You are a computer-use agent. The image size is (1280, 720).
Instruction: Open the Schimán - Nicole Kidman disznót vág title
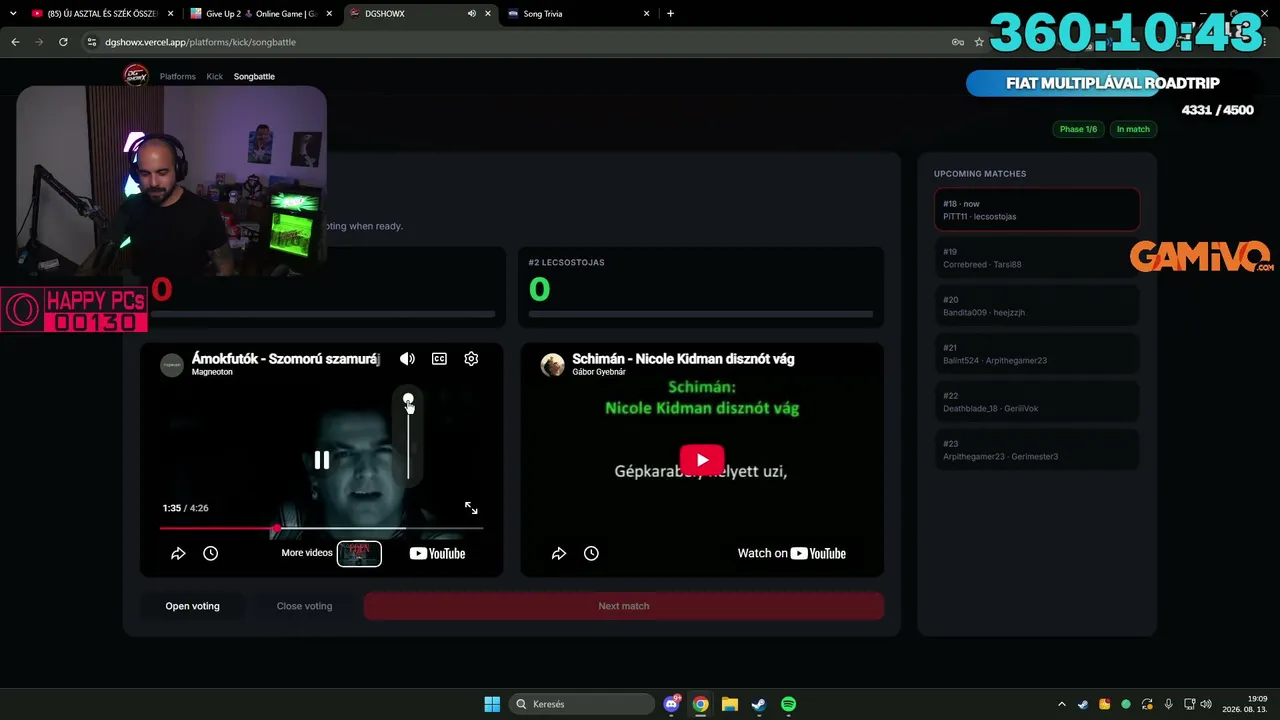(683, 358)
